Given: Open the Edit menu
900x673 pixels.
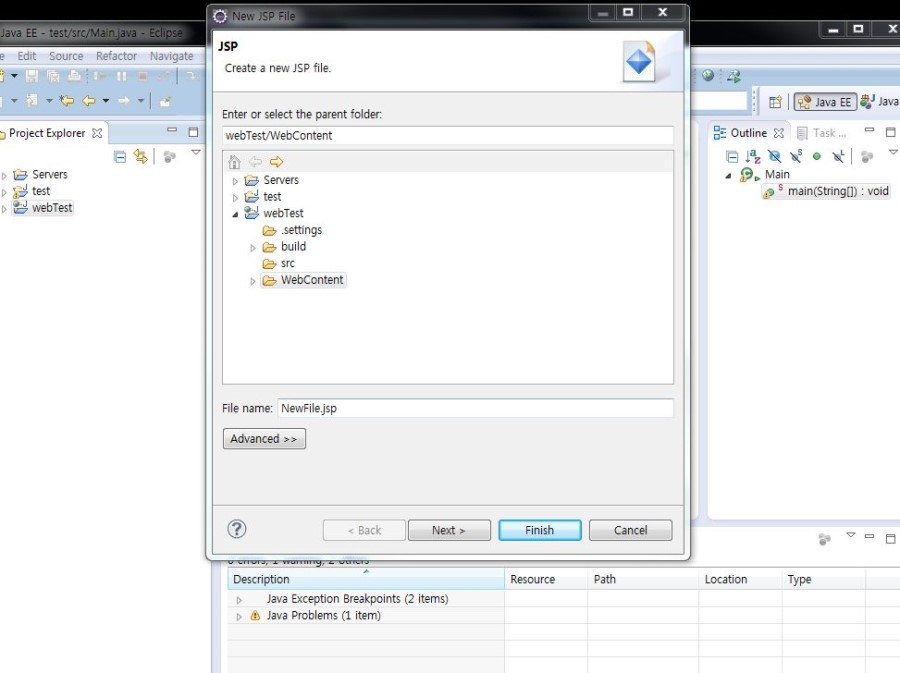Looking at the screenshot, I should (x=26, y=56).
